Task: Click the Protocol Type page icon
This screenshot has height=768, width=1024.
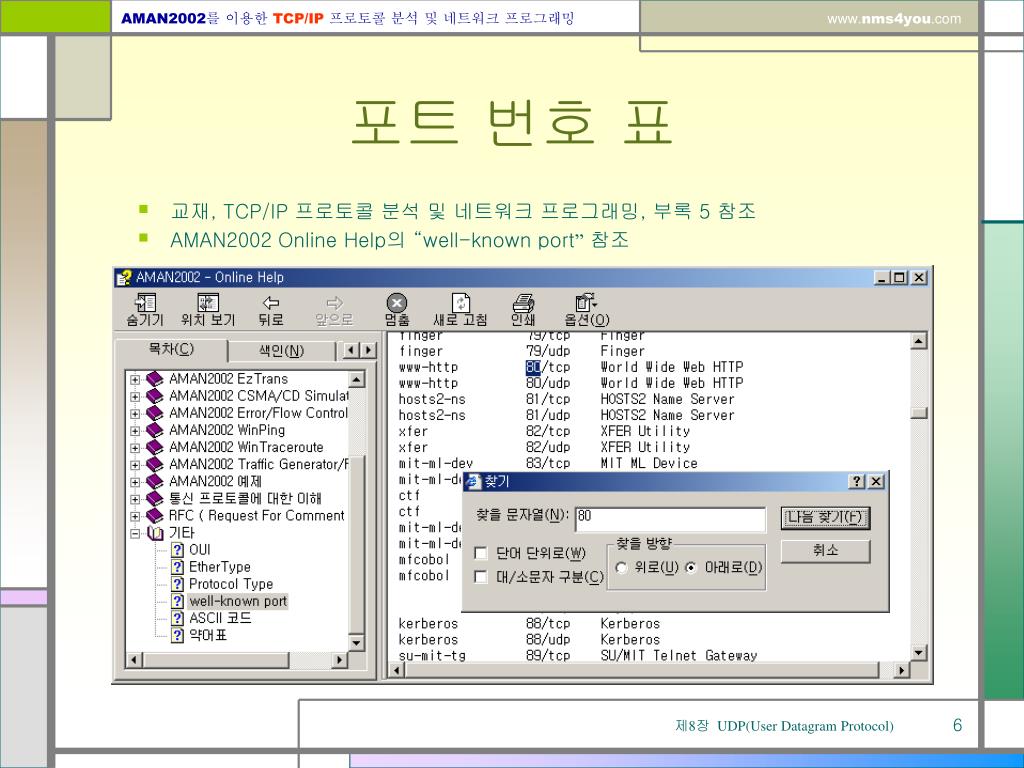Action: tap(177, 584)
